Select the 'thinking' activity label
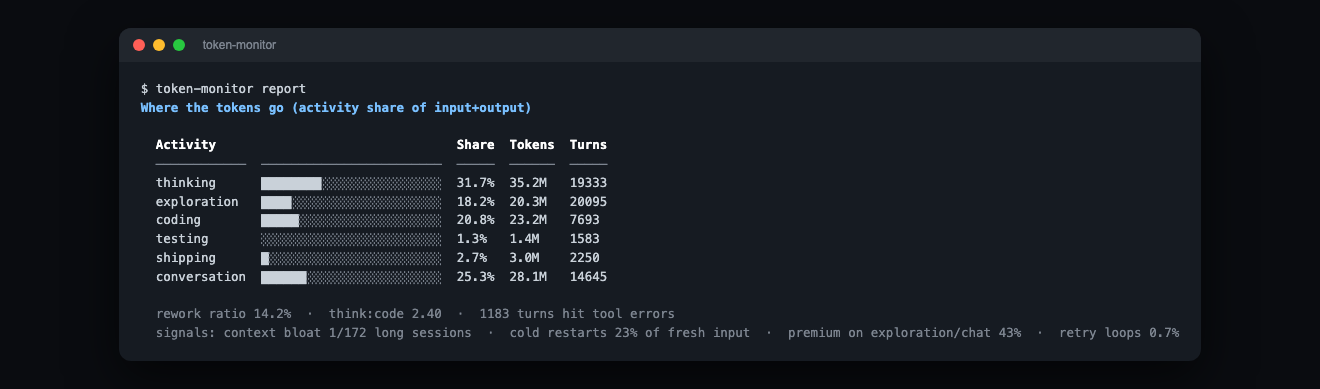 tap(186, 183)
